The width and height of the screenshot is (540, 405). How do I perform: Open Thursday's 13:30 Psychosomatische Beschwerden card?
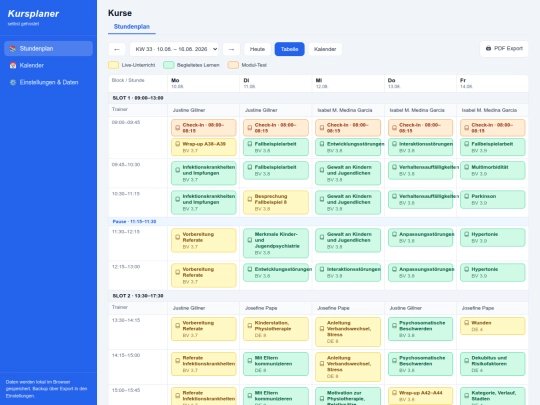(x=420, y=329)
